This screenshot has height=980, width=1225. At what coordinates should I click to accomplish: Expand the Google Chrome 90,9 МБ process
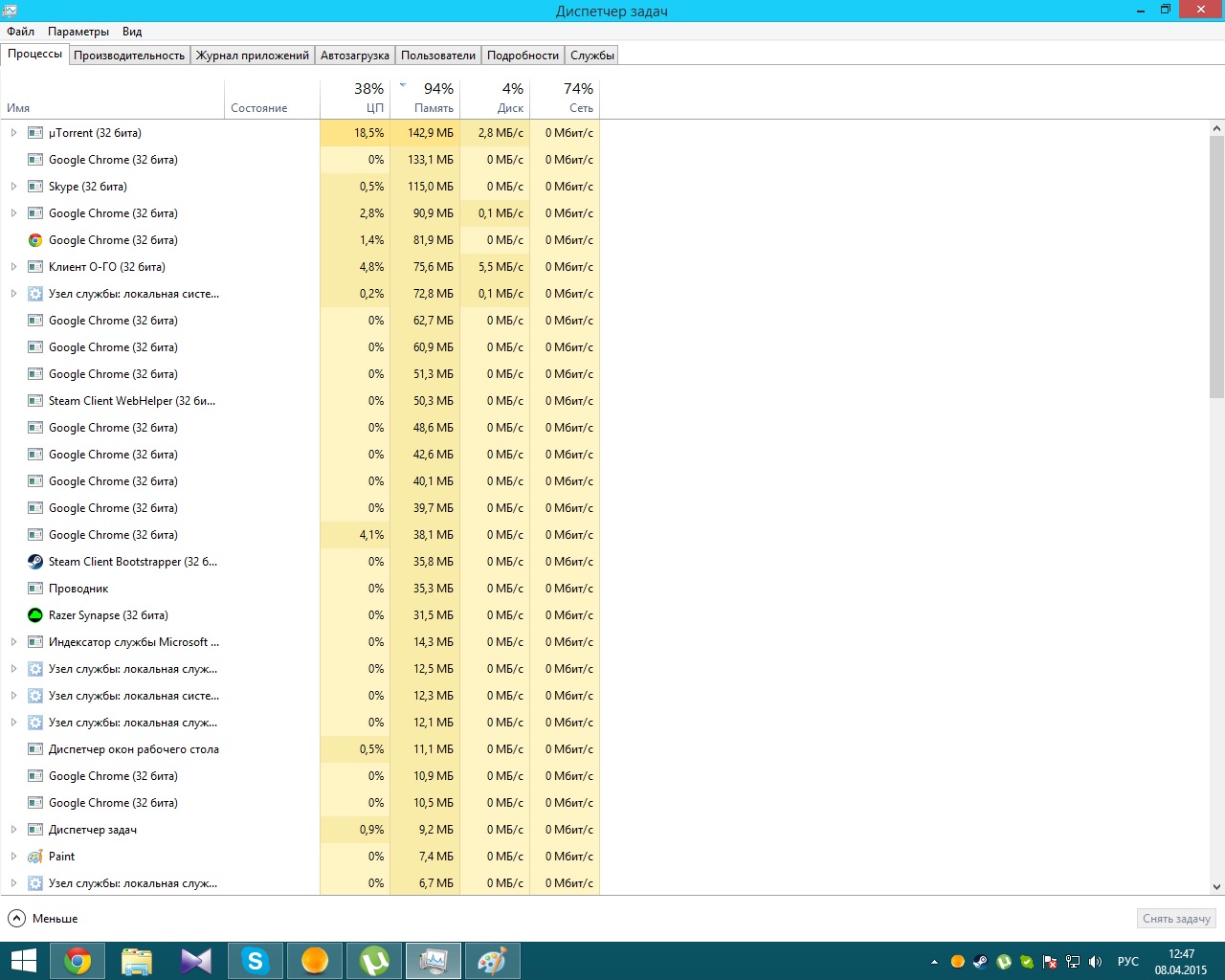(x=13, y=213)
